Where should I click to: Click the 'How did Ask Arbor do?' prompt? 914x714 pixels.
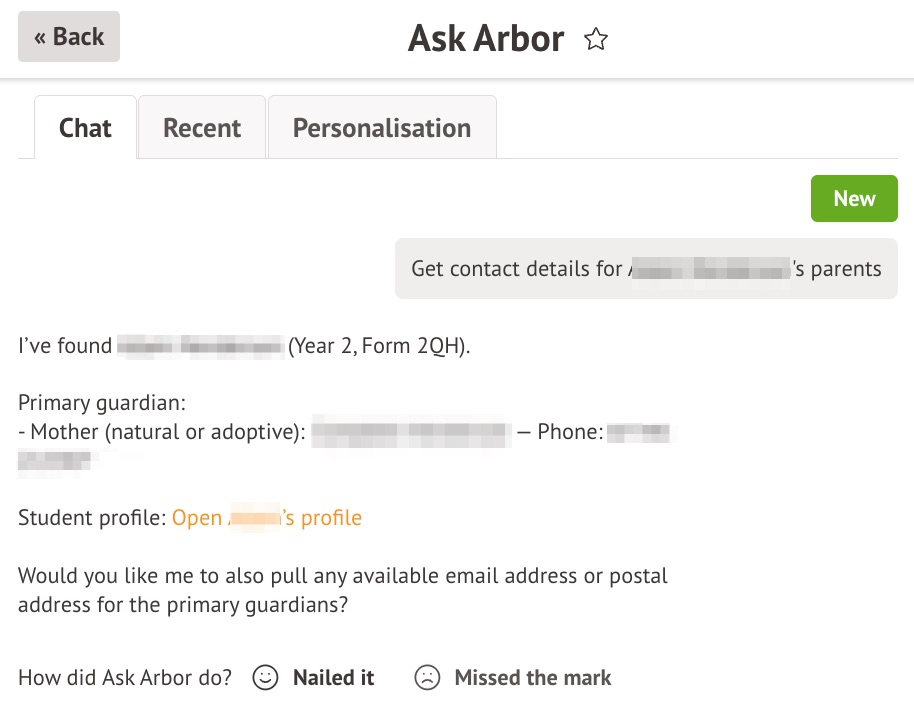click(125, 678)
